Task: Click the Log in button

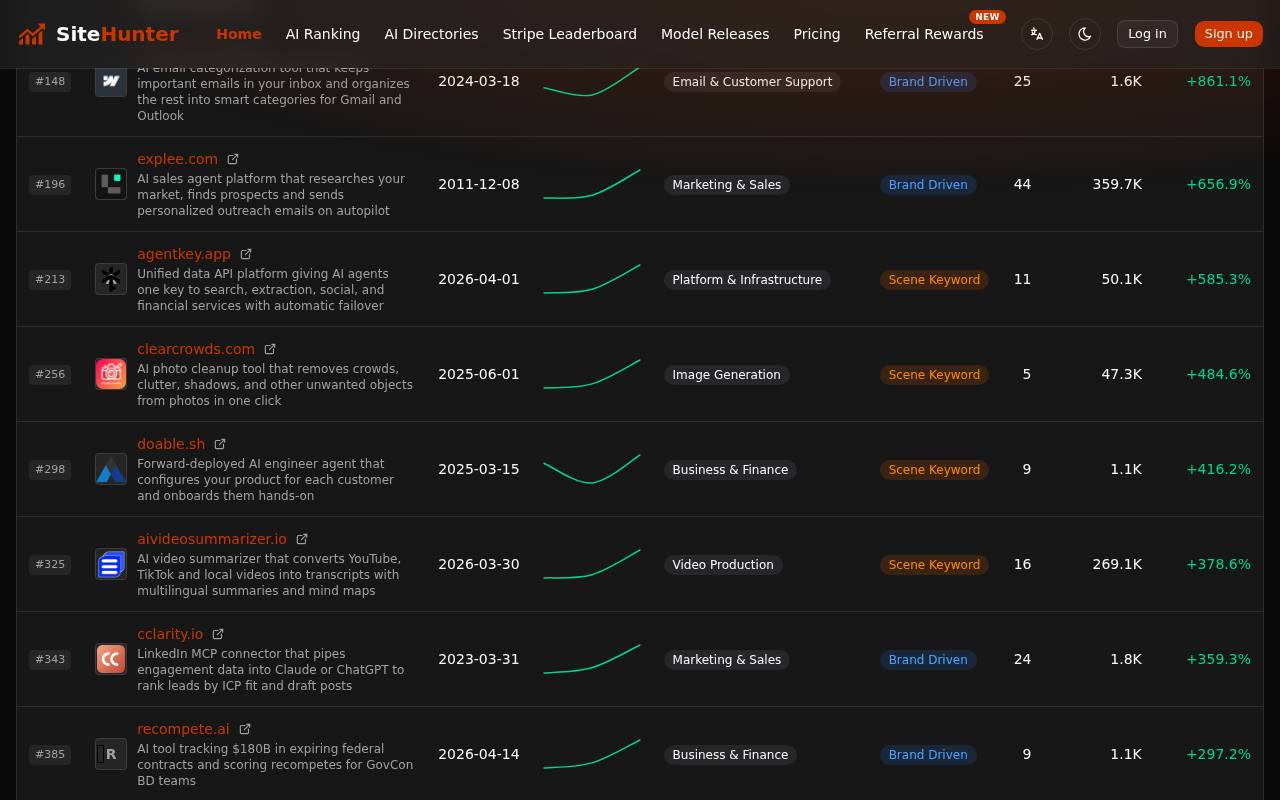Action: point(1147,34)
